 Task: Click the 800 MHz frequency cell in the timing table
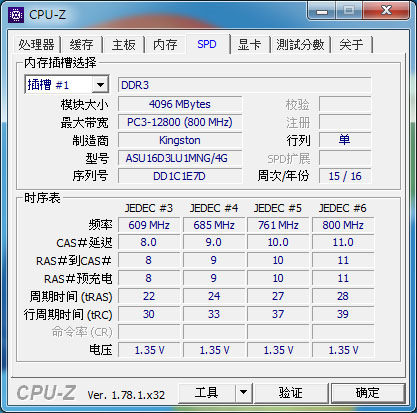pyautogui.click(x=343, y=225)
